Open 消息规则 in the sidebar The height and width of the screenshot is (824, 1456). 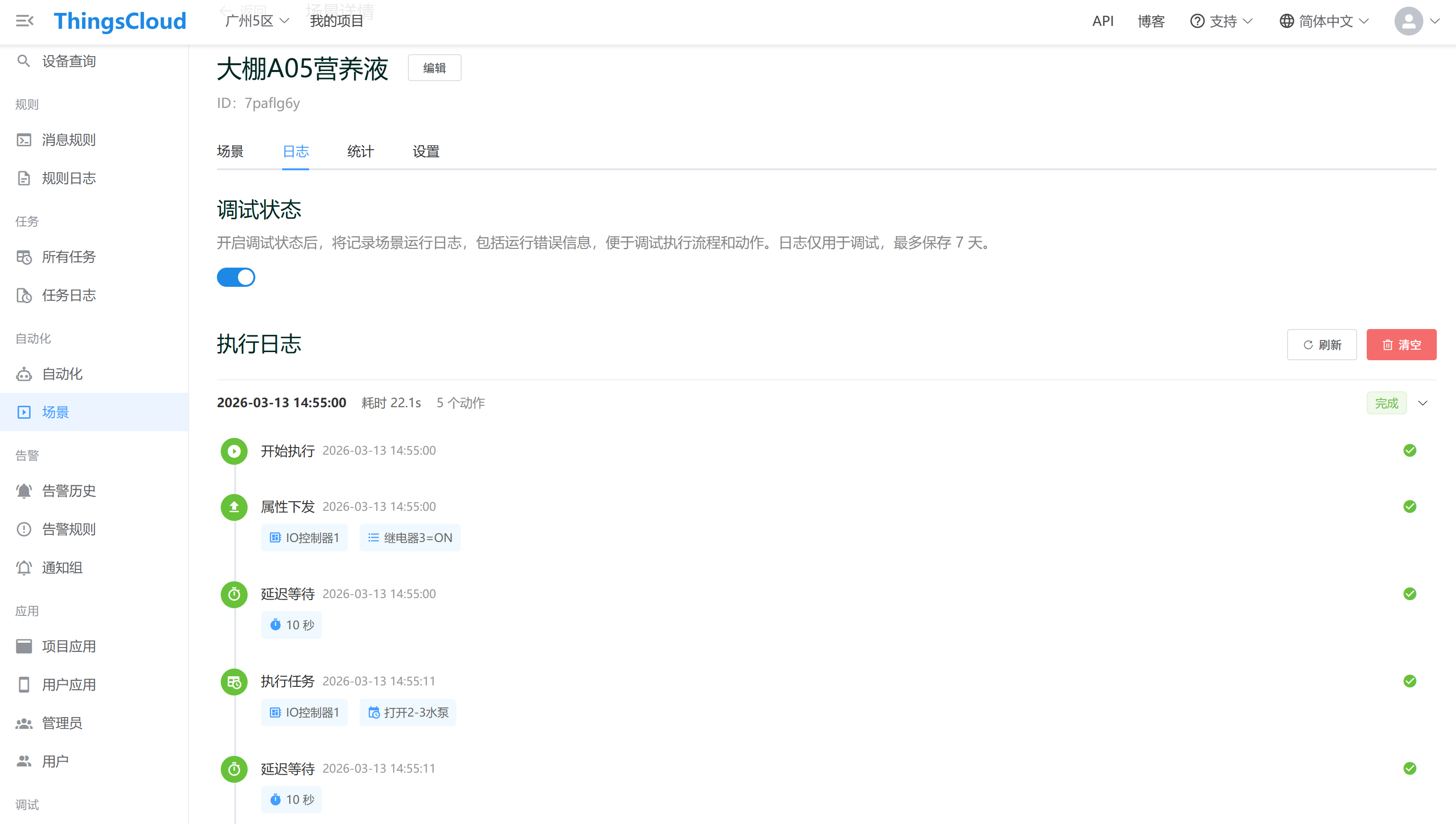click(x=68, y=140)
